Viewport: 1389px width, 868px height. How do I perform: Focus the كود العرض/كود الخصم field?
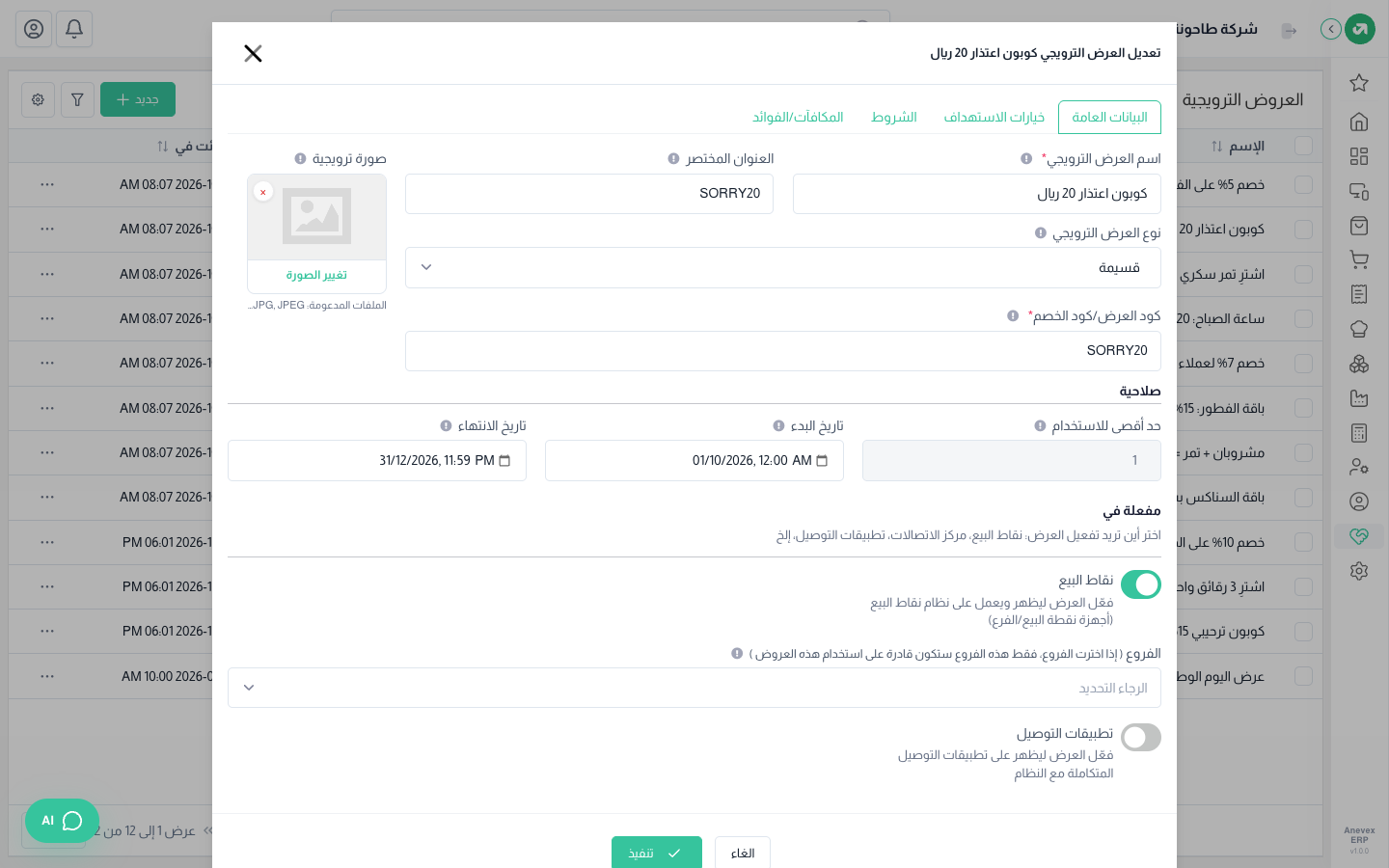tap(783, 351)
